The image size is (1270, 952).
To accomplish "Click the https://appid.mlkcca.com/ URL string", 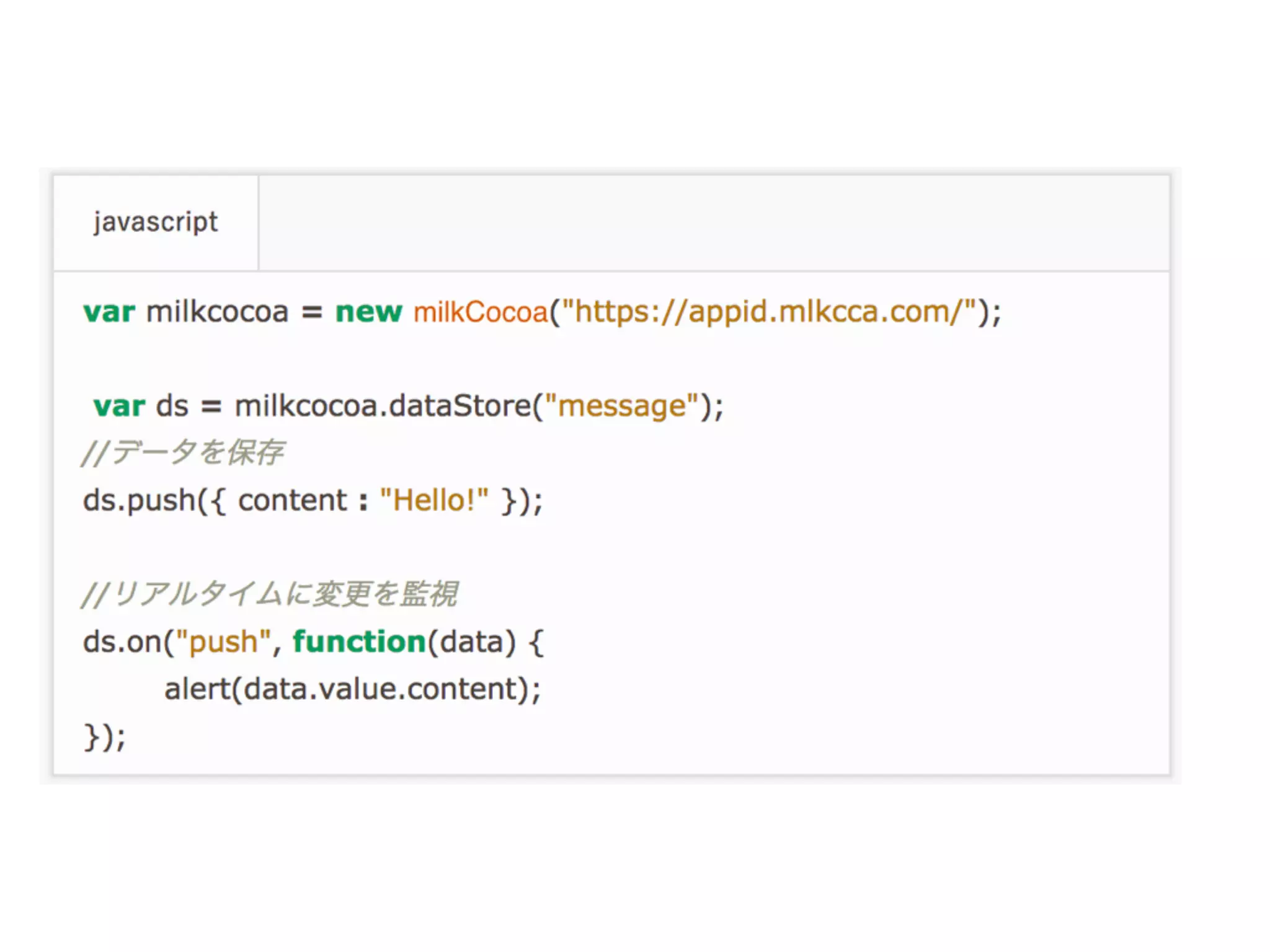I will click(769, 312).
